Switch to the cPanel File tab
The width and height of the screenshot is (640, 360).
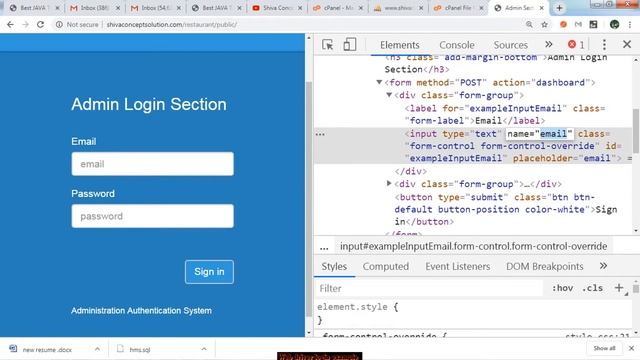pyautogui.click(x=458, y=8)
